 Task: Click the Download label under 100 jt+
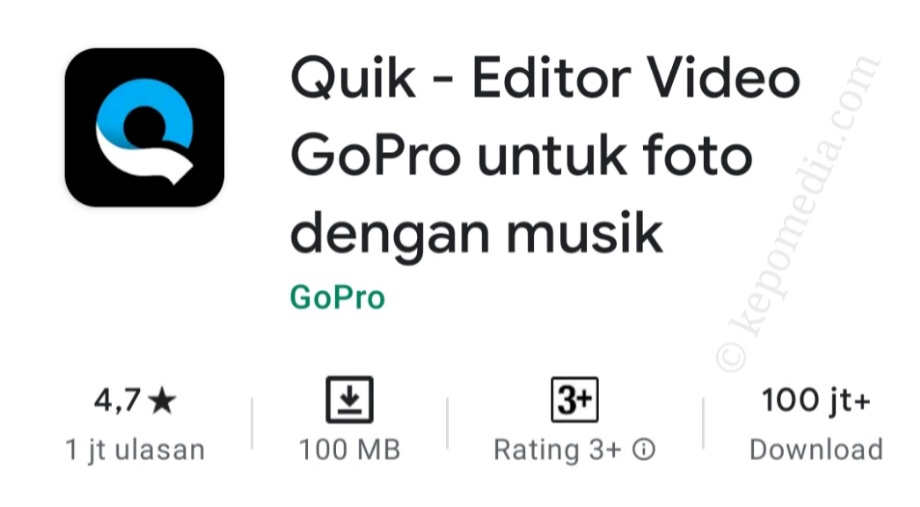pyautogui.click(x=816, y=450)
